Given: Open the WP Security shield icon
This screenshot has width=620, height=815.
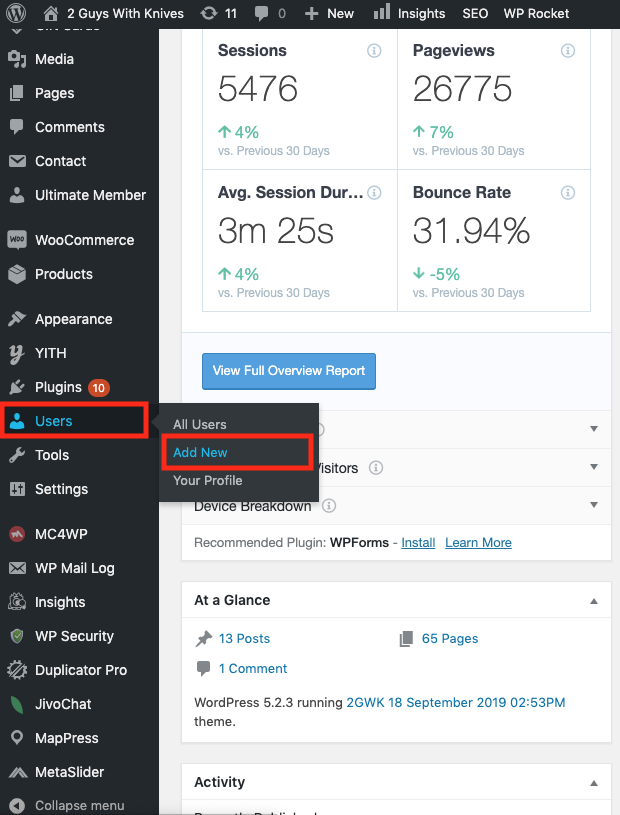Looking at the screenshot, I should 17,636.
